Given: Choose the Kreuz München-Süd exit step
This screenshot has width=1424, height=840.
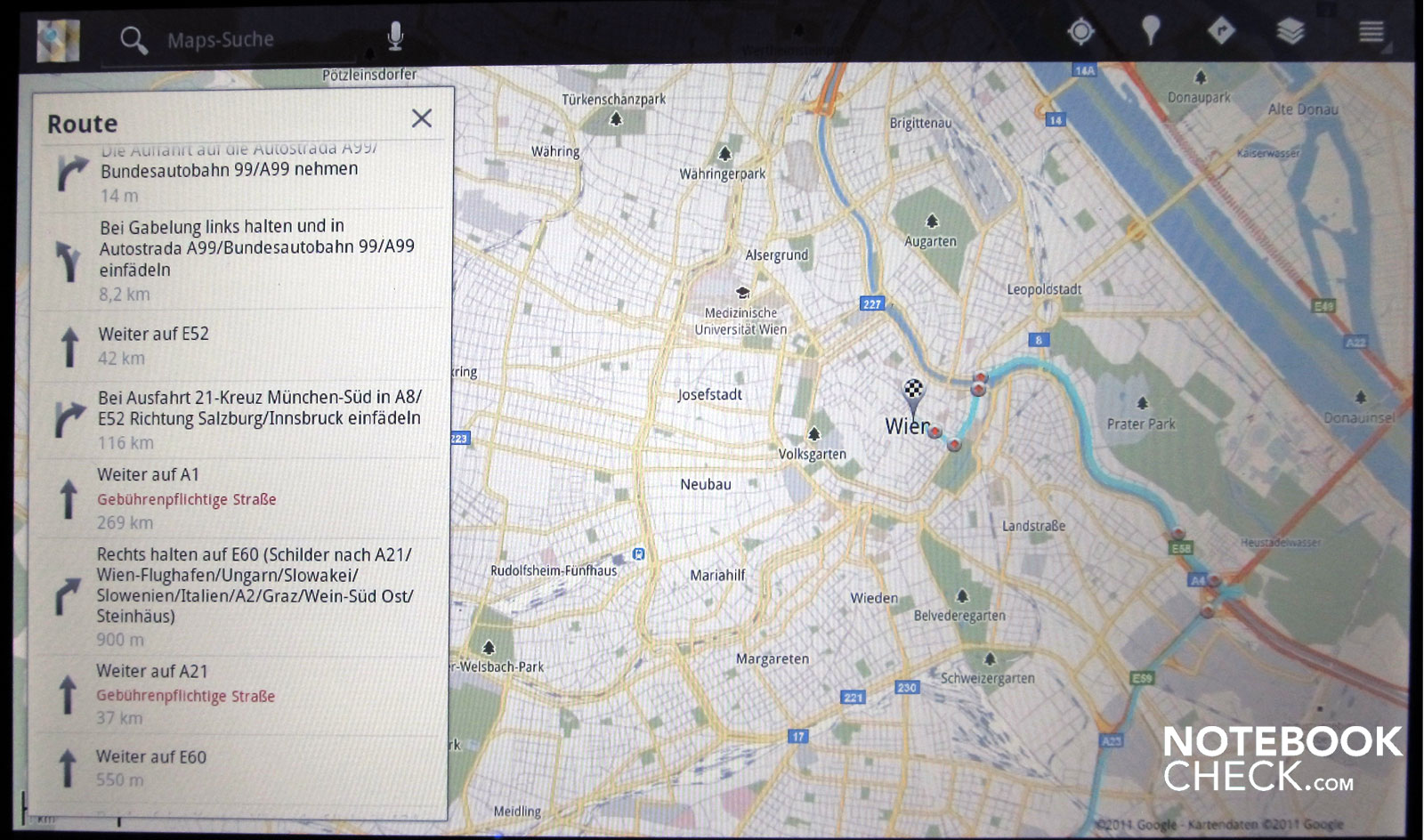Looking at the screenshot, I should (x=240, y=418).
